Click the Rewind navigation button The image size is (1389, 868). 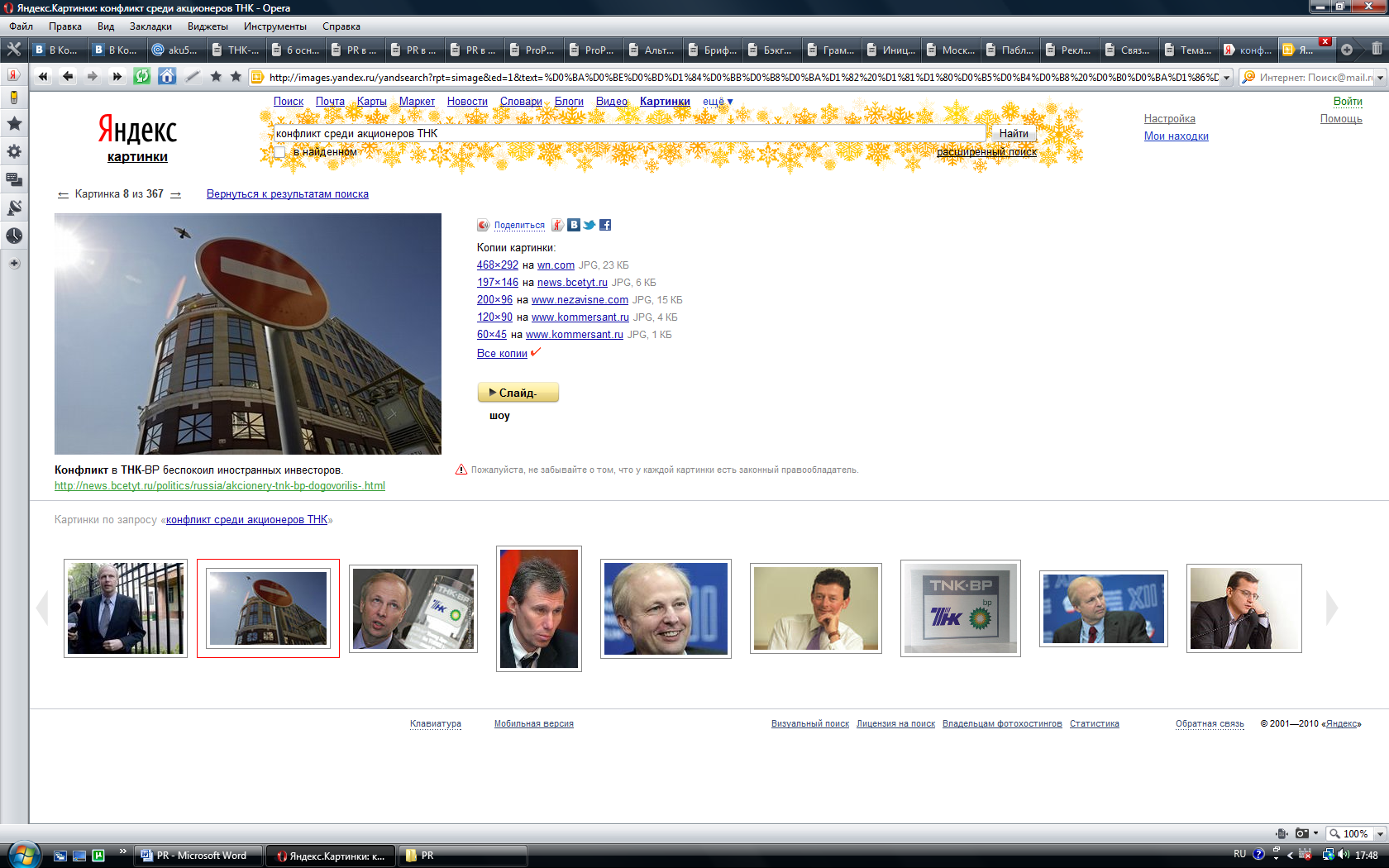(43, 77)
